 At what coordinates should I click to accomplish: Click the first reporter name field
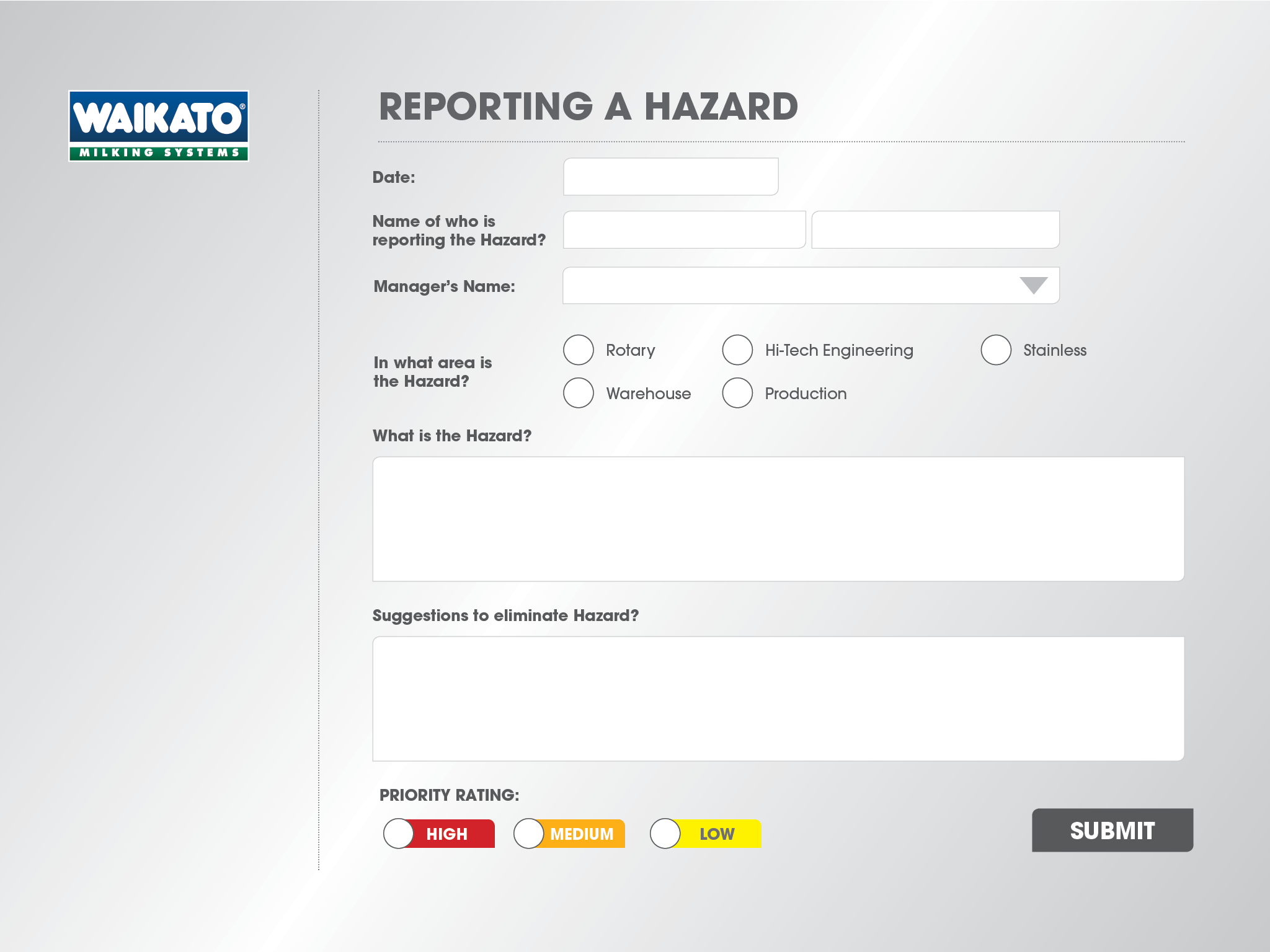pos(684,230)
